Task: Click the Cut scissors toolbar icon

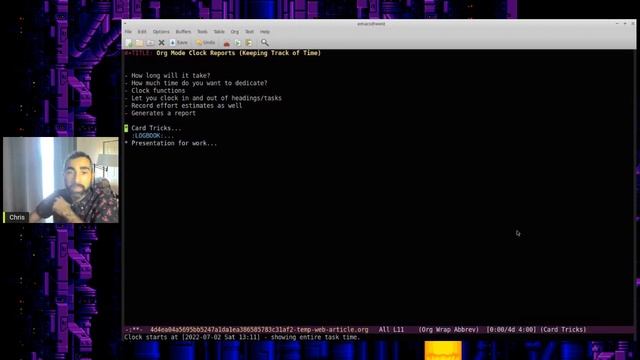Action: click(227, 43)
